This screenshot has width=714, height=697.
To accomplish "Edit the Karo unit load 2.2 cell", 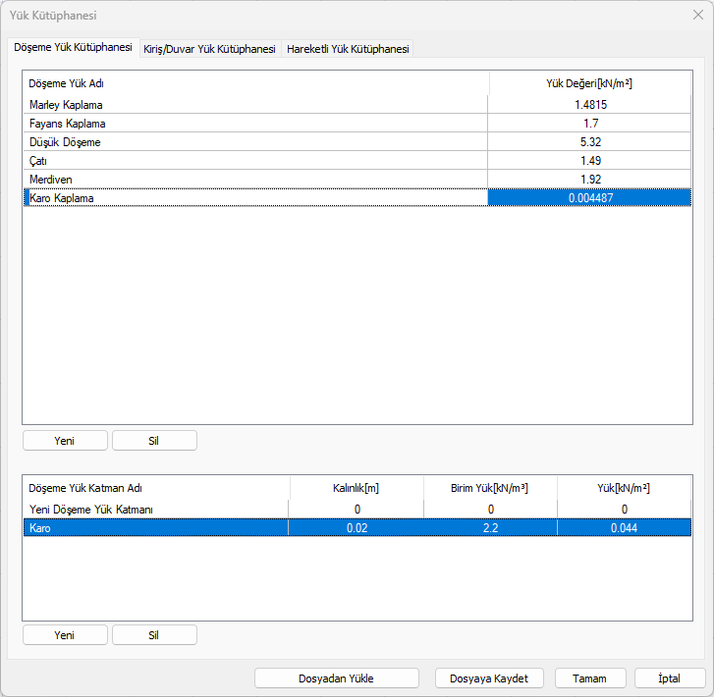I will point(489,528).
